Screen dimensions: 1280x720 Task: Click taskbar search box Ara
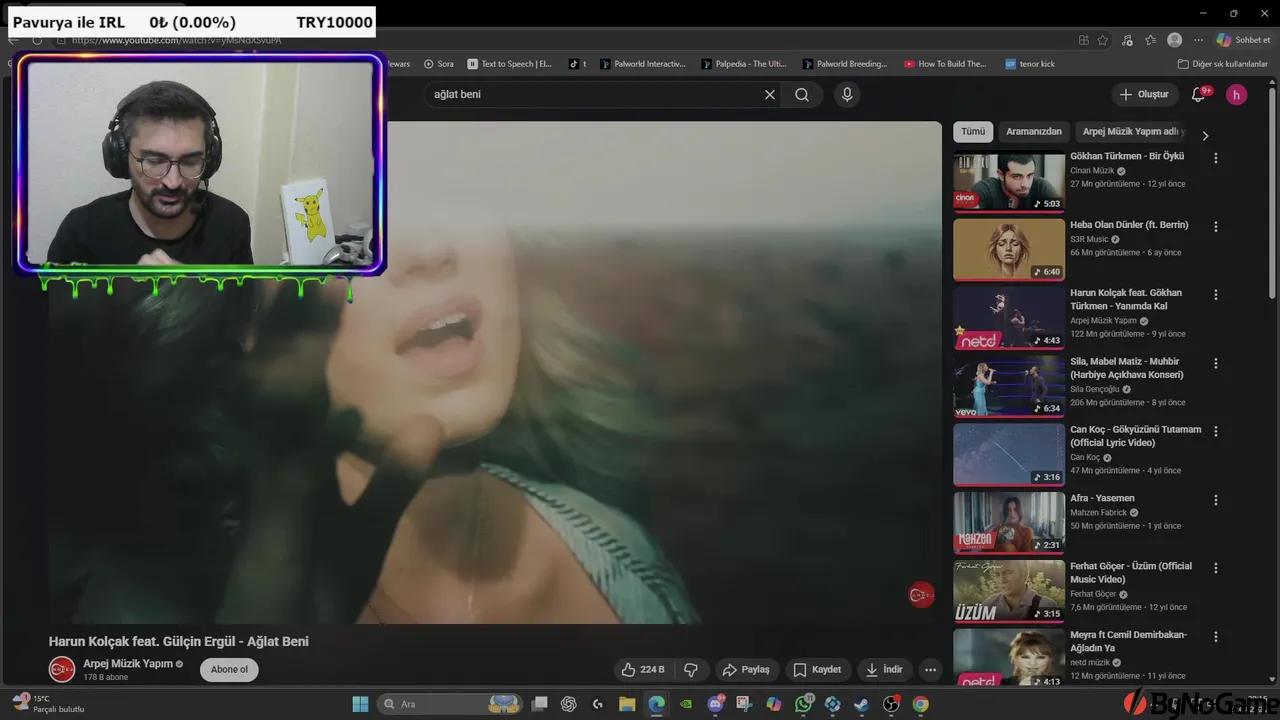click(451, 704)
